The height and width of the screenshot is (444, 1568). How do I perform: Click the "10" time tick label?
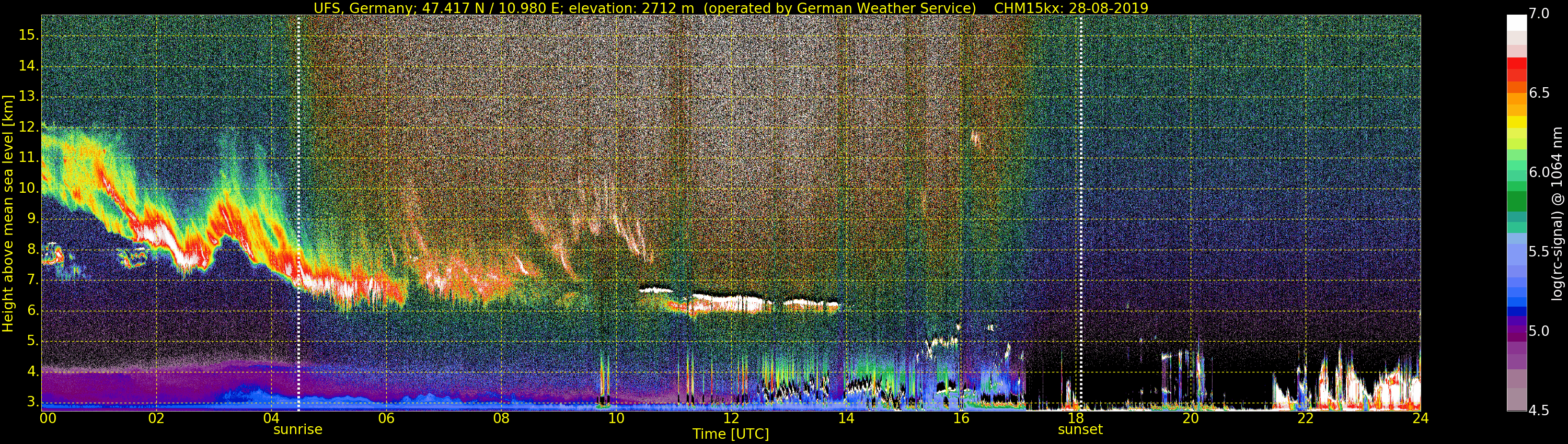616,418
